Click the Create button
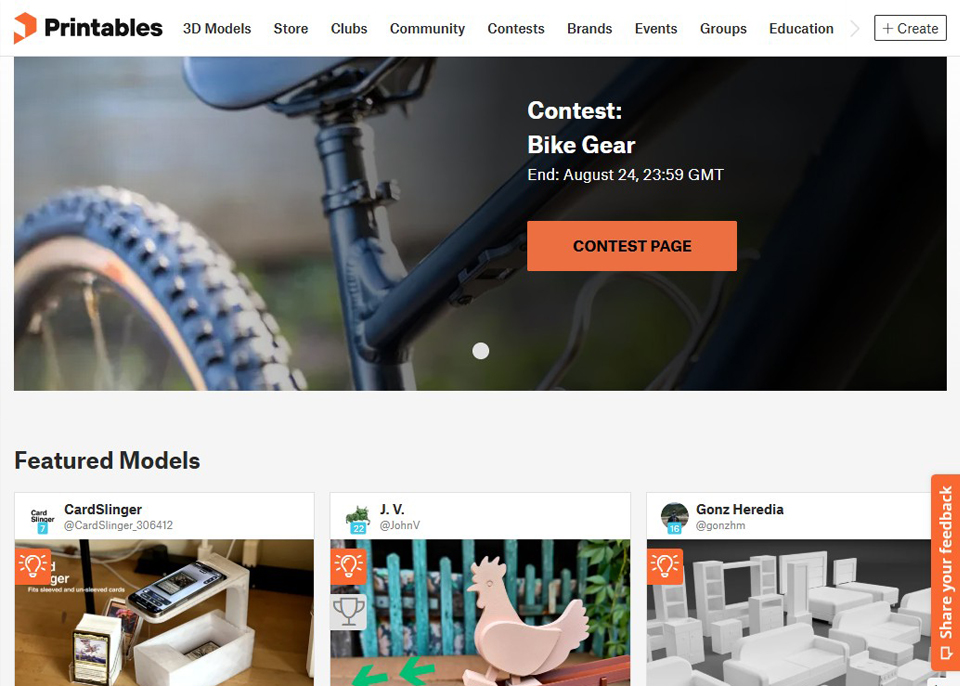This screenshot has width=960, height=686. [x=910, y=28]
